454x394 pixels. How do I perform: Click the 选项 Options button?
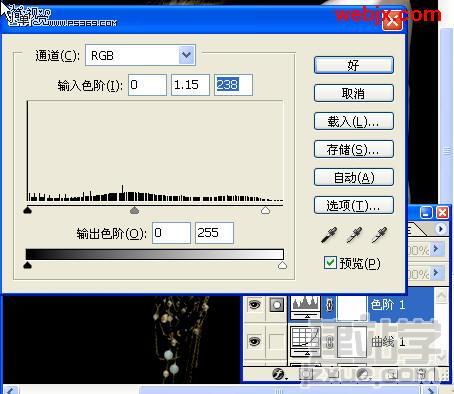coord(354,205)
